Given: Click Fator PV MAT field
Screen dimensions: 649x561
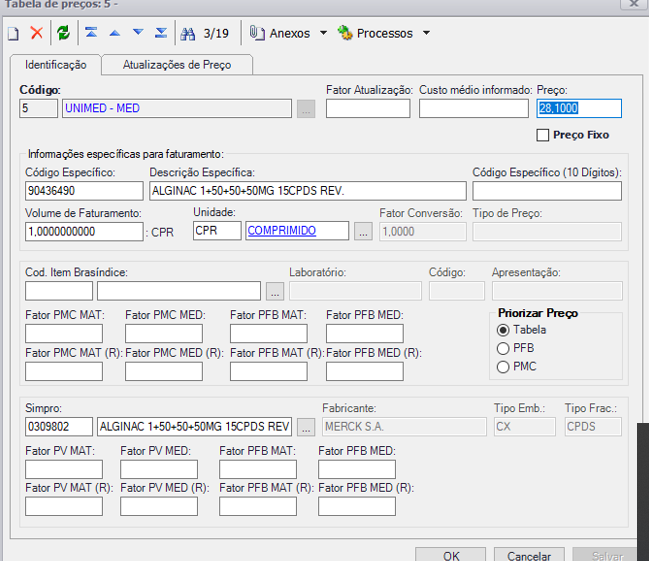Looking at the screenshot, I should 64,470.
